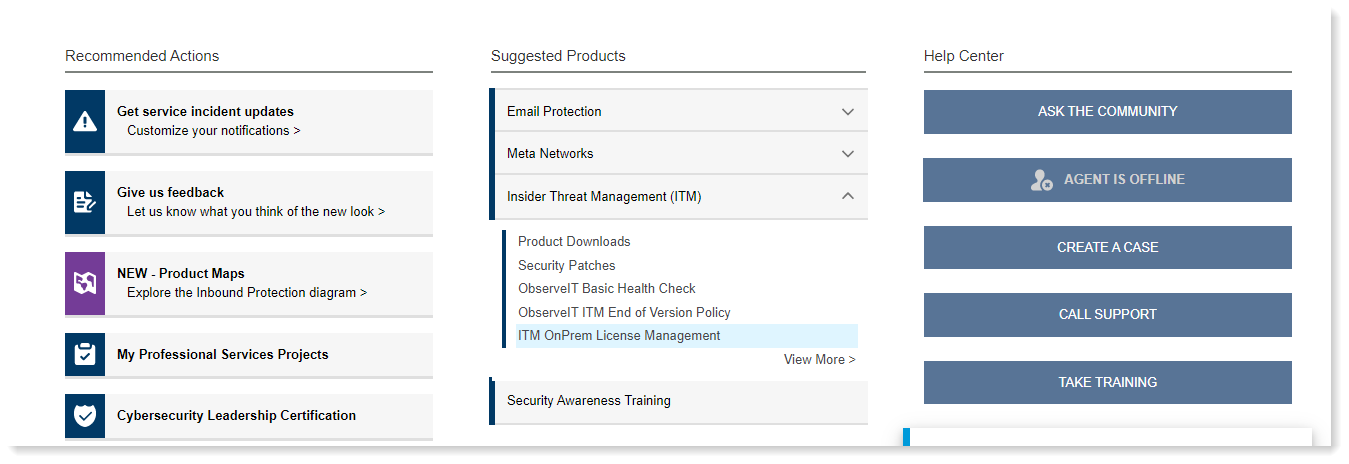
Task: Select ITM OnPrem License Management
Action: pos(619,336)
